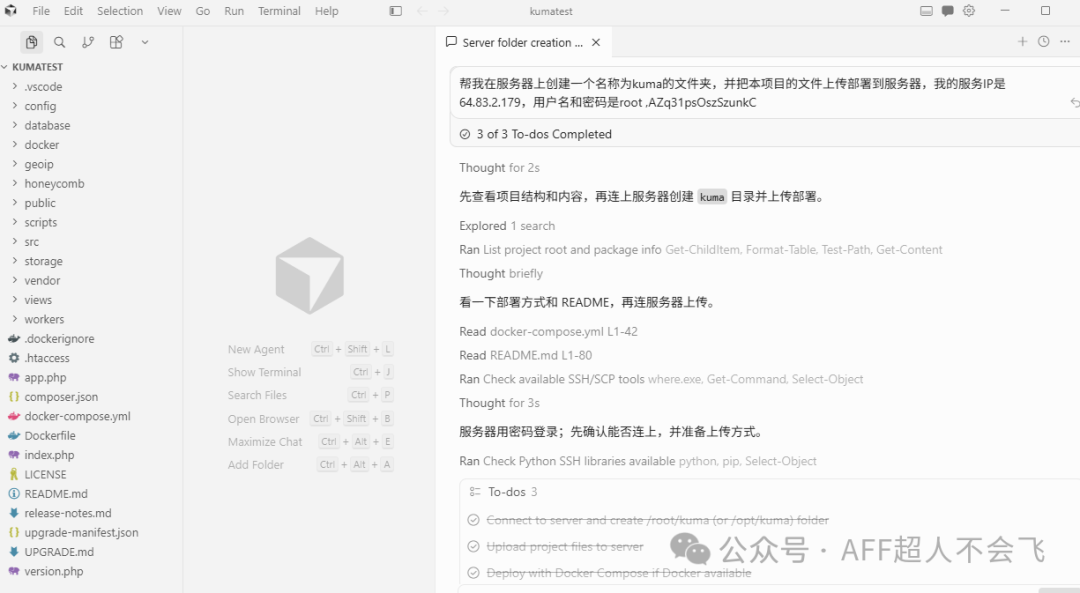Click Show Terminal shortcut entry

click(x=310, y=372)
